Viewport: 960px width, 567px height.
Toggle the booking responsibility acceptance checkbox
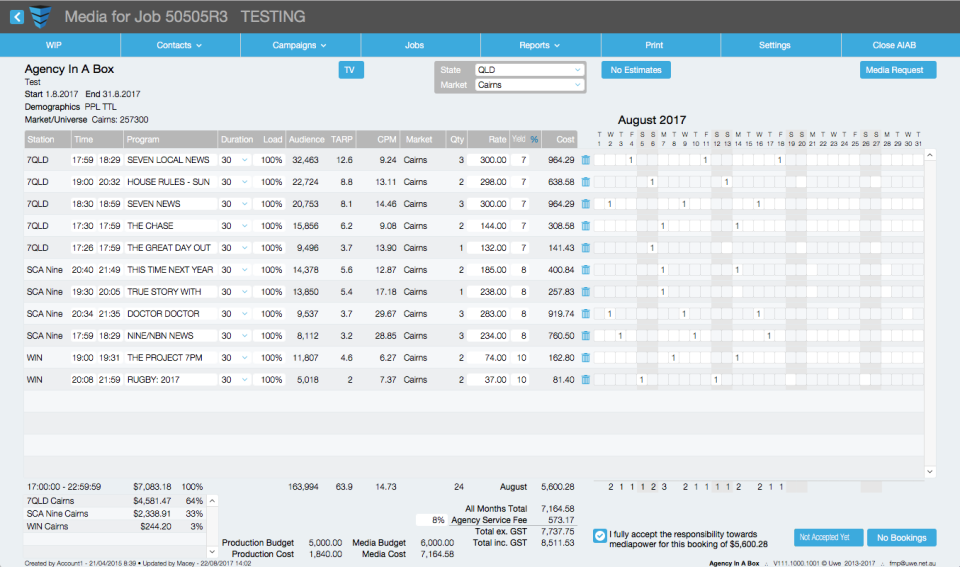(600, 536)
